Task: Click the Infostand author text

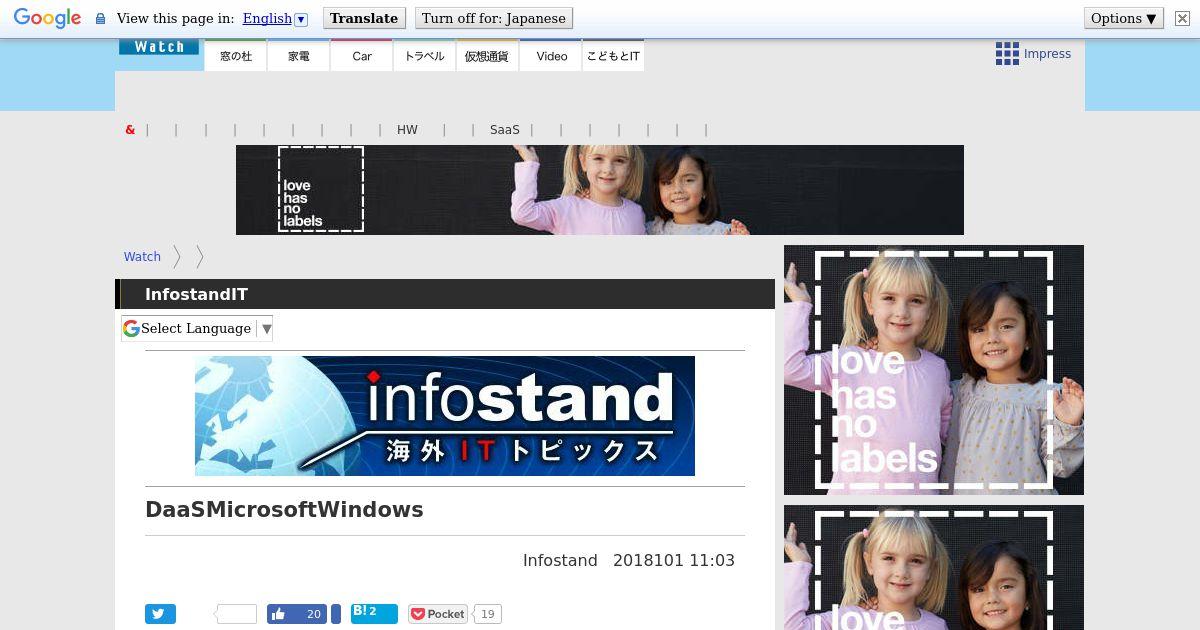Action: point(560,560)
